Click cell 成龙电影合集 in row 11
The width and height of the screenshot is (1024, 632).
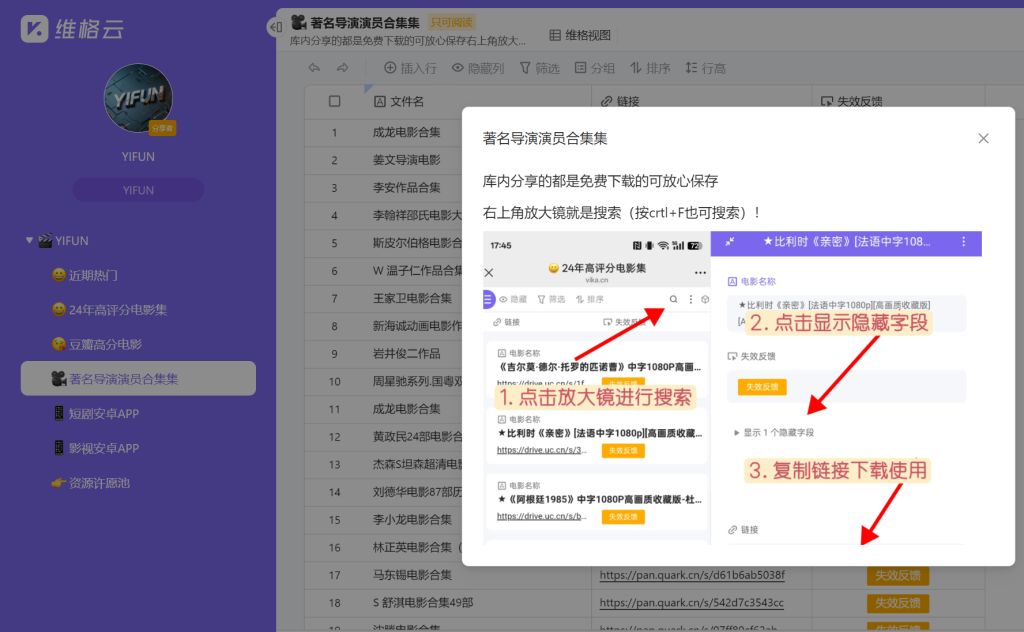(x=406, y=409)
